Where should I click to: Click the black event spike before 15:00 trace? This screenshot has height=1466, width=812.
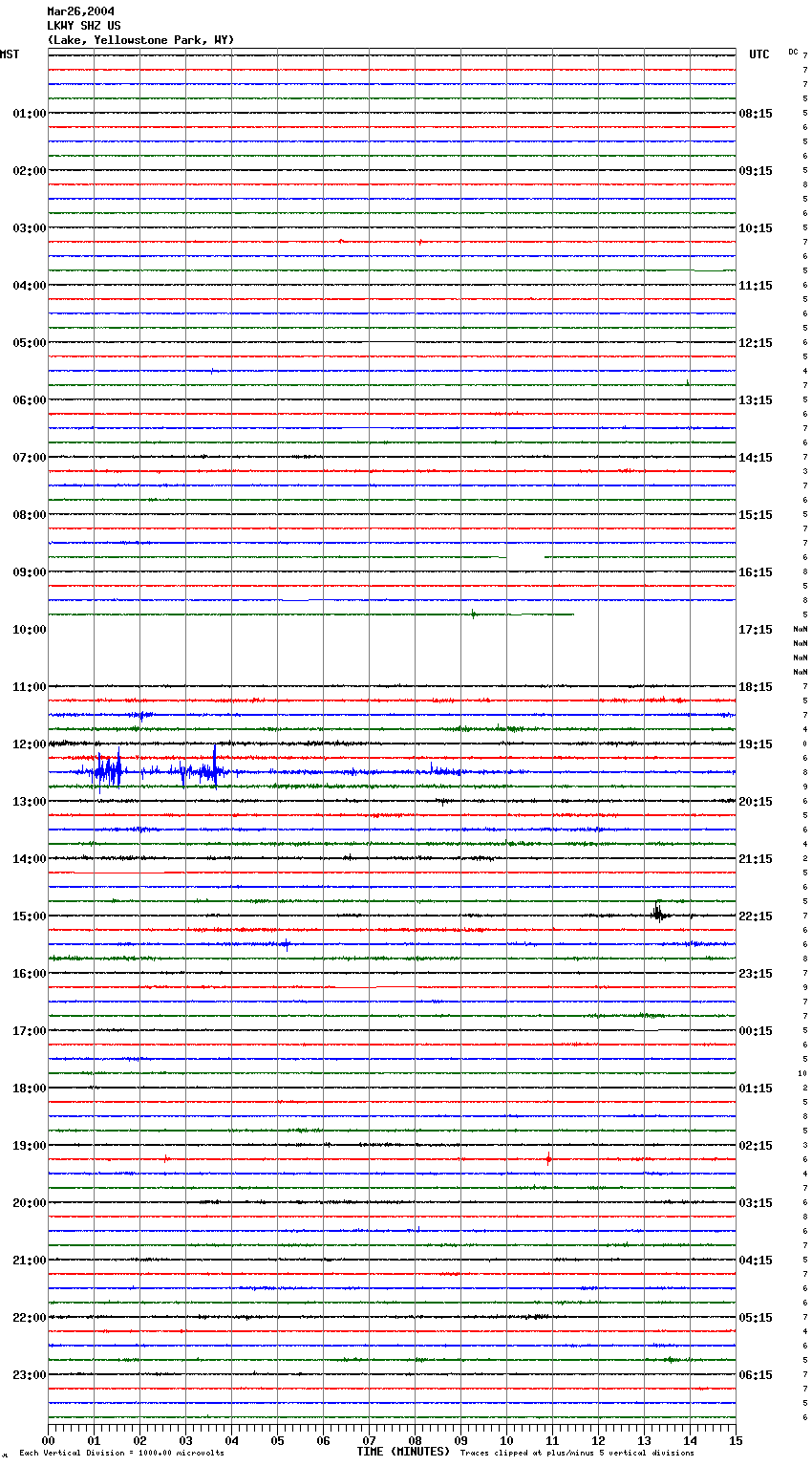pyautogui.click(x=659, y=913)
